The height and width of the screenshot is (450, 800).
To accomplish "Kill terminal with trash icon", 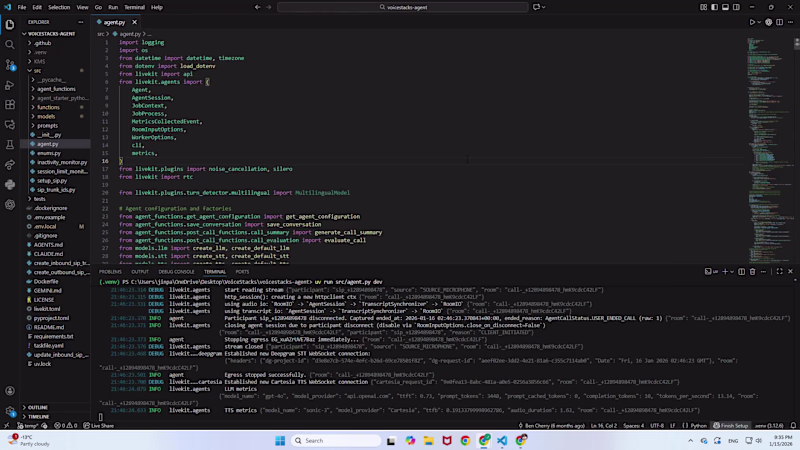I will pyautogui.click(x=752, y=272).
